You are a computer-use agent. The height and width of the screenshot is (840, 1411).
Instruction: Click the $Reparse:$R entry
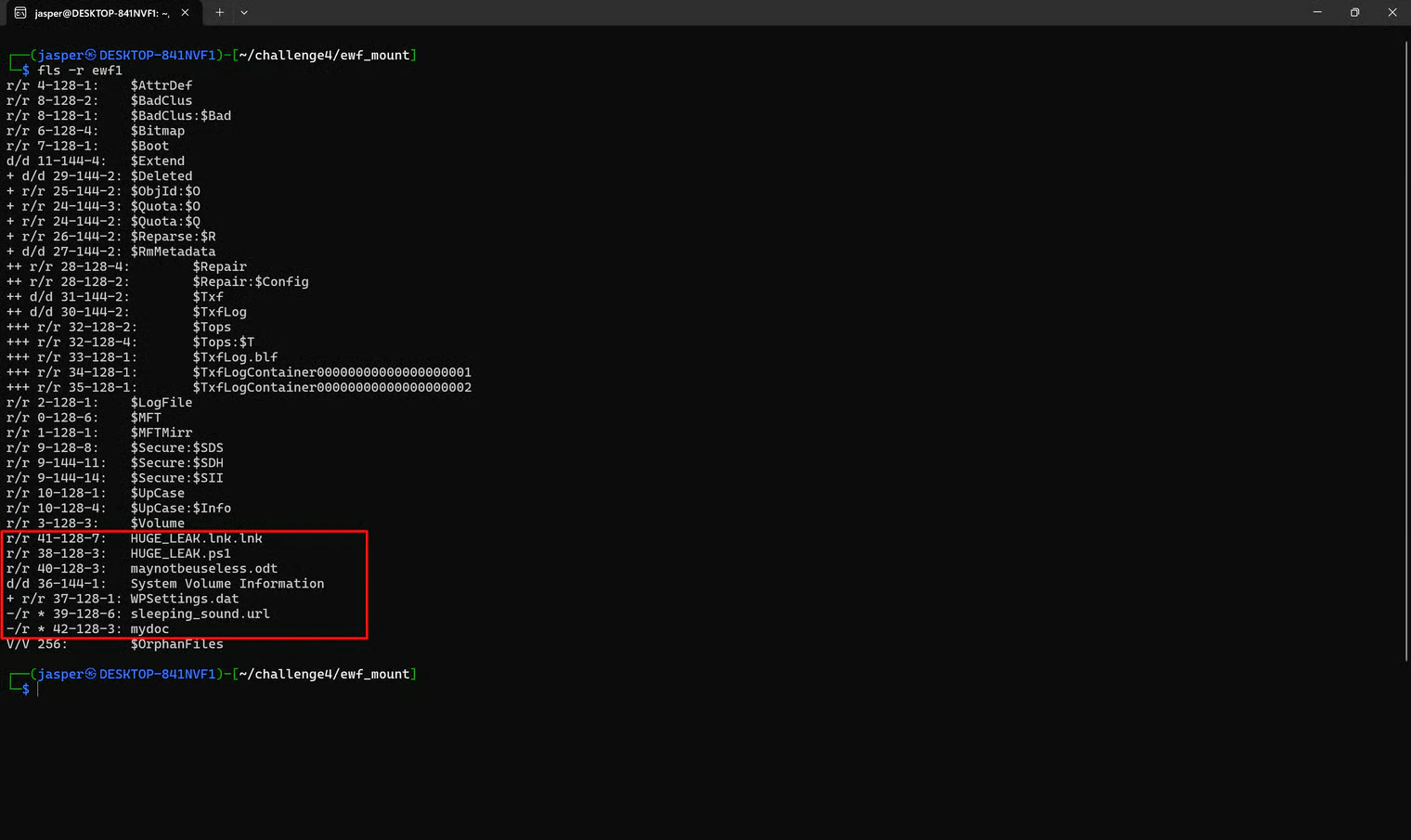[173, 237]
